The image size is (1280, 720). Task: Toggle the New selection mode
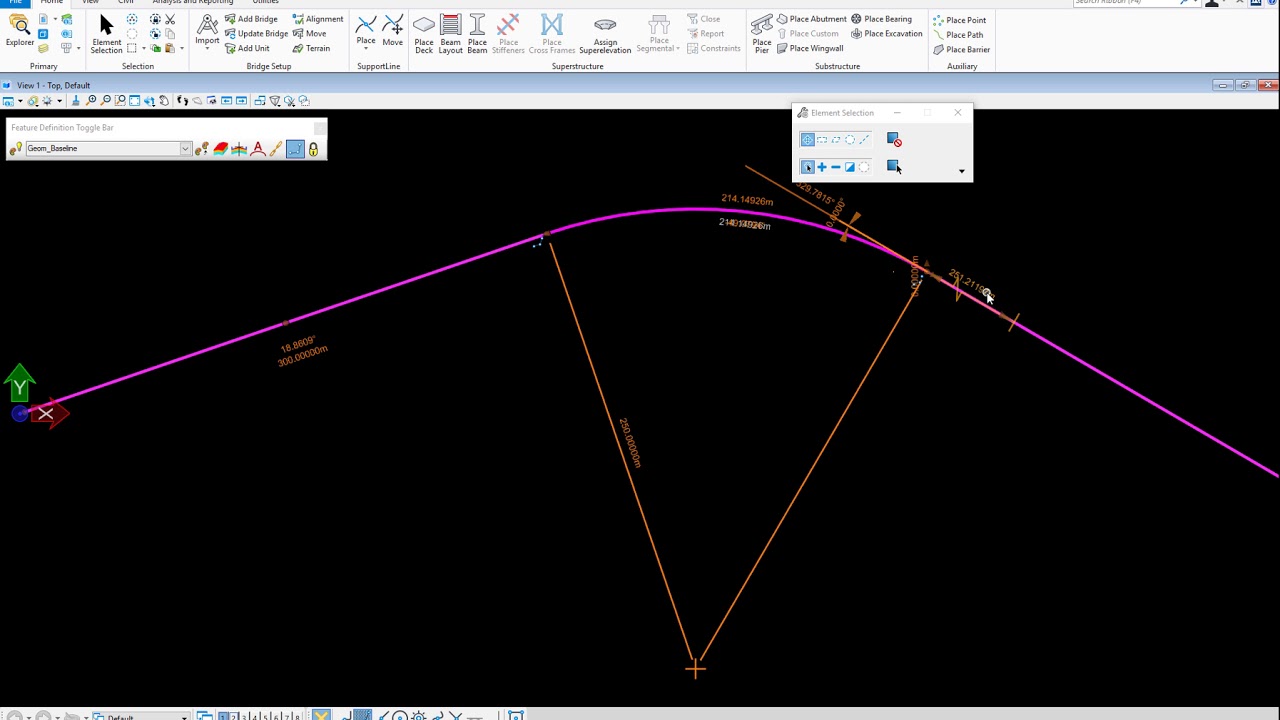pos(807,167)
